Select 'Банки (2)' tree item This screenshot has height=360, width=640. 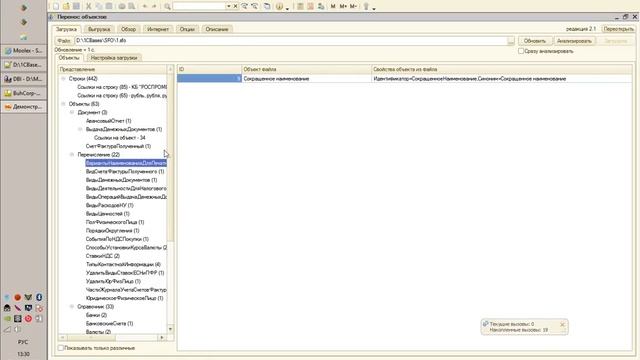point(96,315)
